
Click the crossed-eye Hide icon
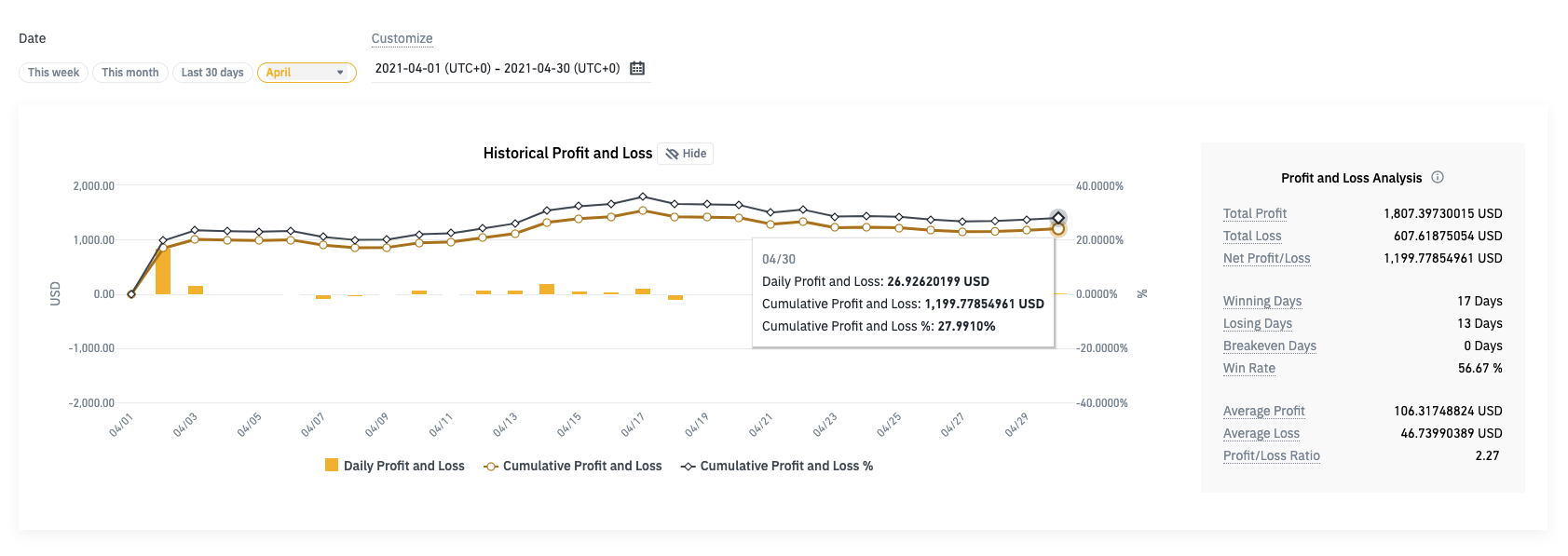pos(672,154)
